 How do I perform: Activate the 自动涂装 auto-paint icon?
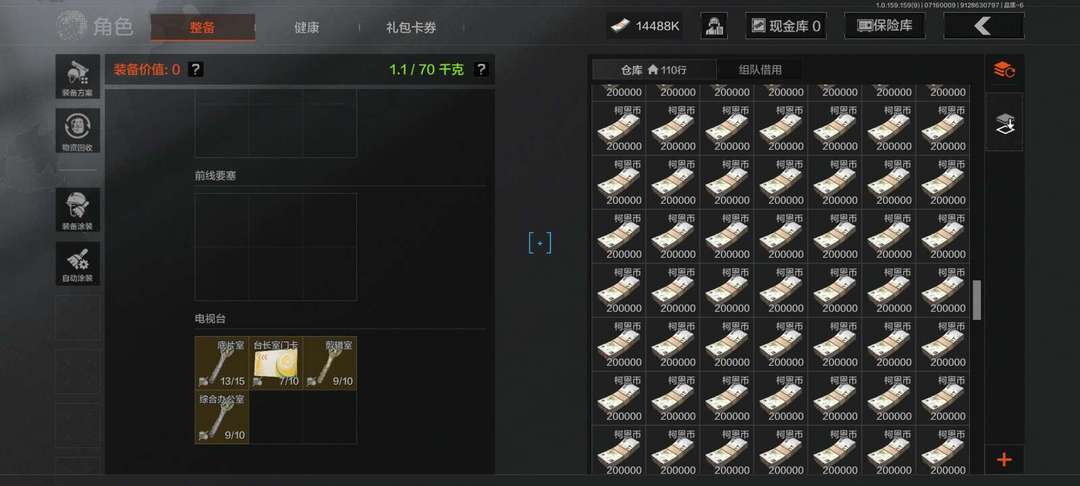[x=78, y=263]
